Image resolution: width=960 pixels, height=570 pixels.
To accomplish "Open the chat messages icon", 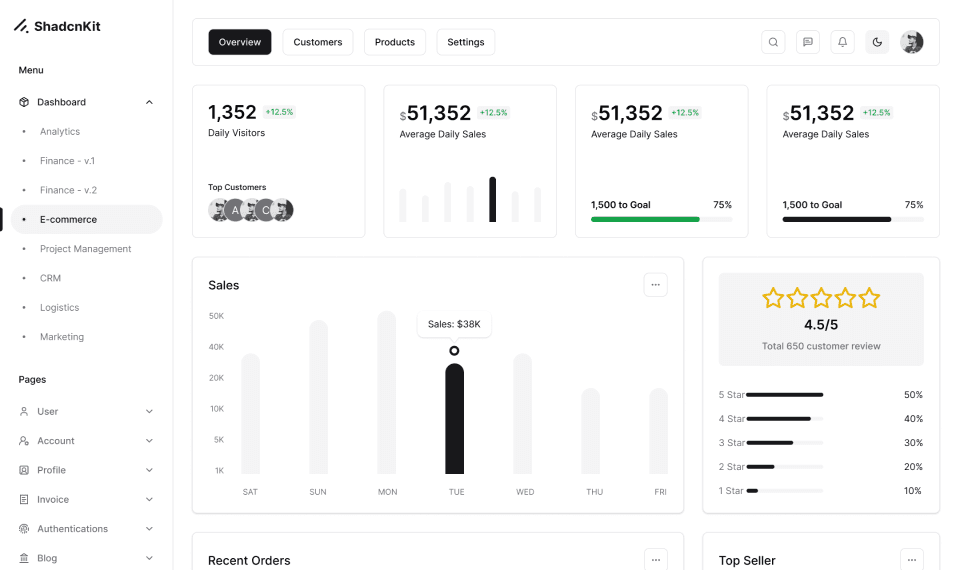I will (x=808, y=42).
